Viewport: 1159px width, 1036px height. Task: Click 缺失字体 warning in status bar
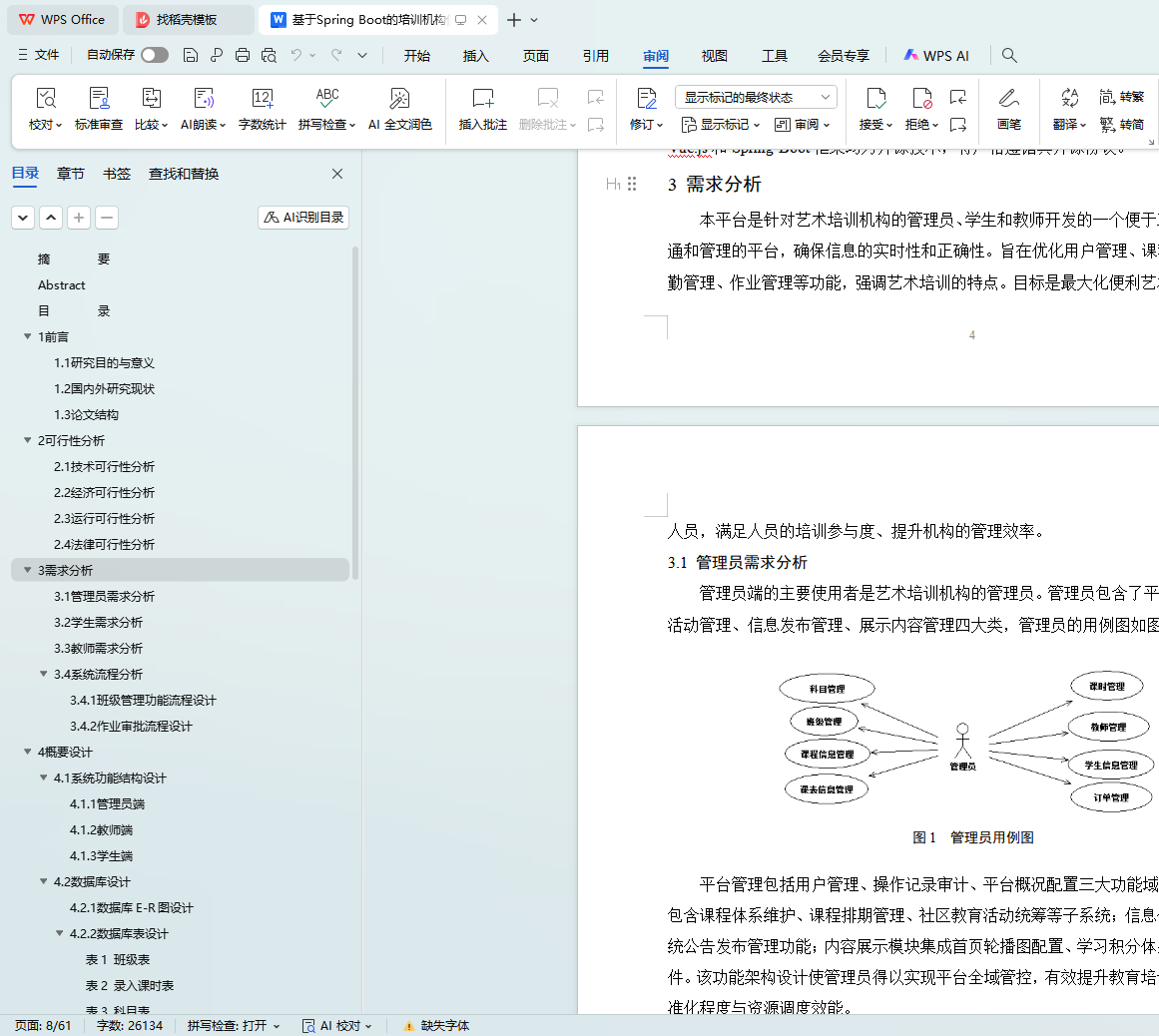[x=436, y=1025]
